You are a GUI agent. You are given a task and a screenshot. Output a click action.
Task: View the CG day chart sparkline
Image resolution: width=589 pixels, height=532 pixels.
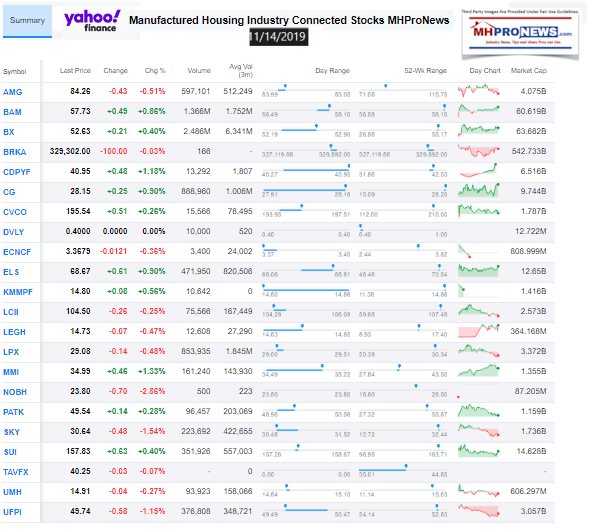click(x=479, y=190)
